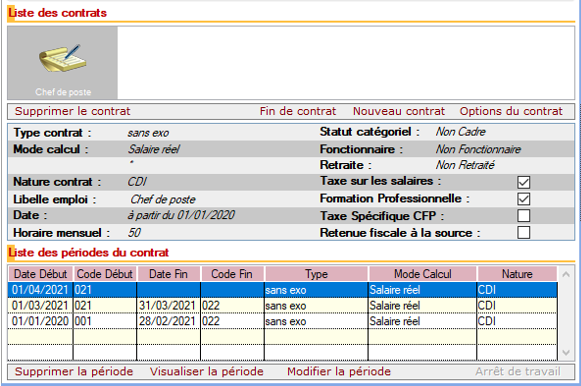Sort by Date Début column header
Image resolution: width=581 pixels, height=386 pixels.
click(x=40, y=274)
